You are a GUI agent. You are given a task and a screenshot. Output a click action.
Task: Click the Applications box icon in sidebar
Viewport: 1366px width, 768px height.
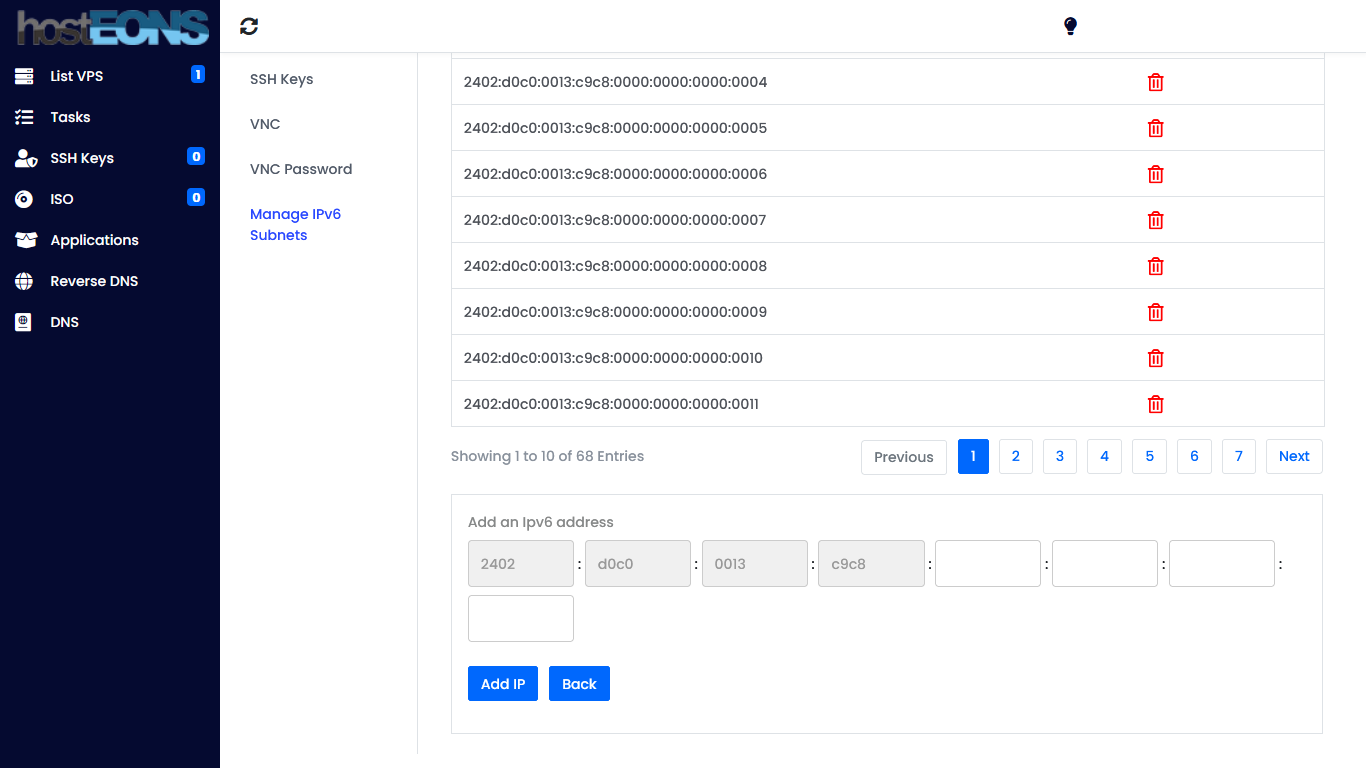[x=25, y=240]
